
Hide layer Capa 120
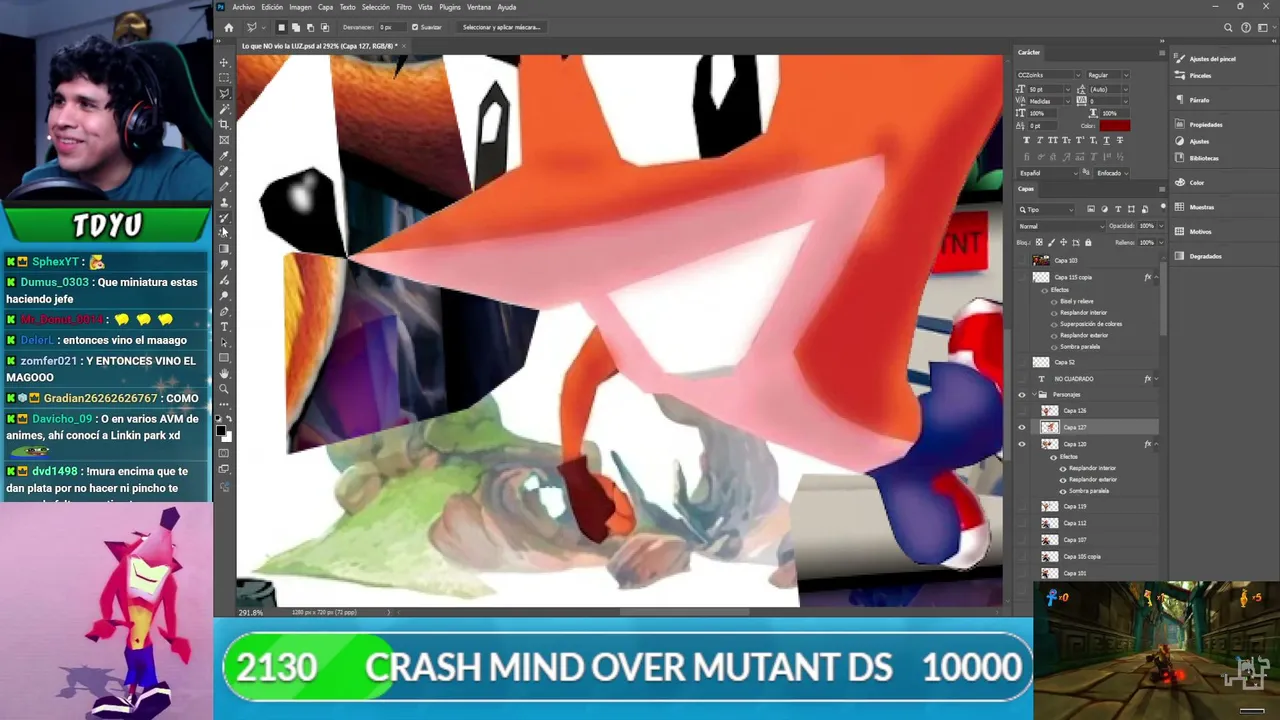pyautogui.click(x=1022, y=444)
